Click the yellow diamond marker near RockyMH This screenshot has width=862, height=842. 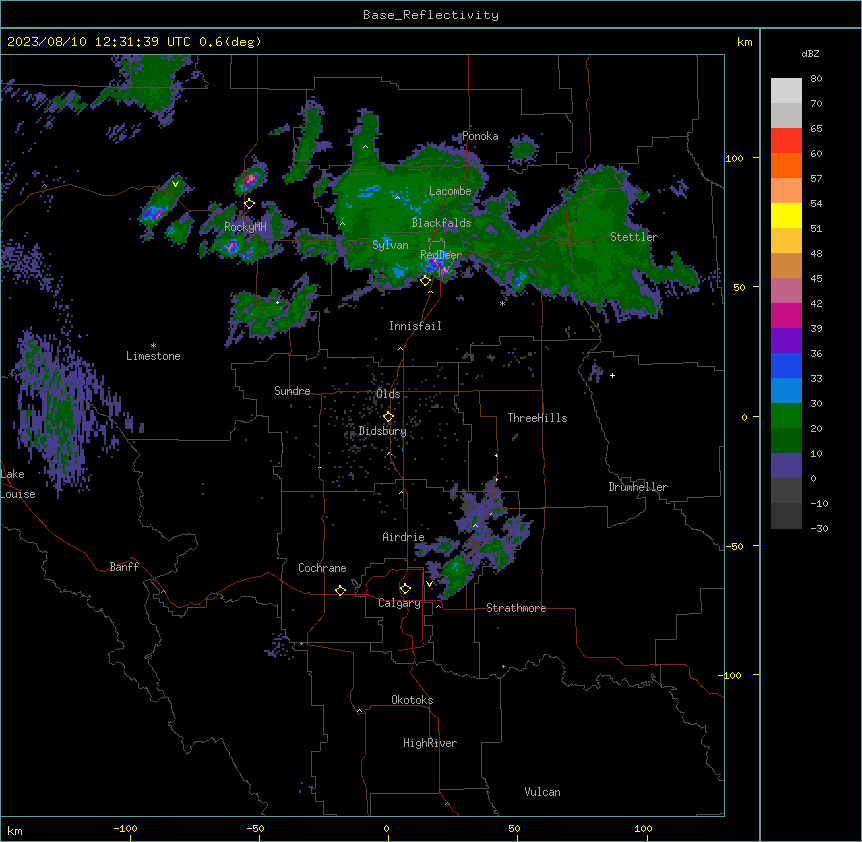(250, 204)
